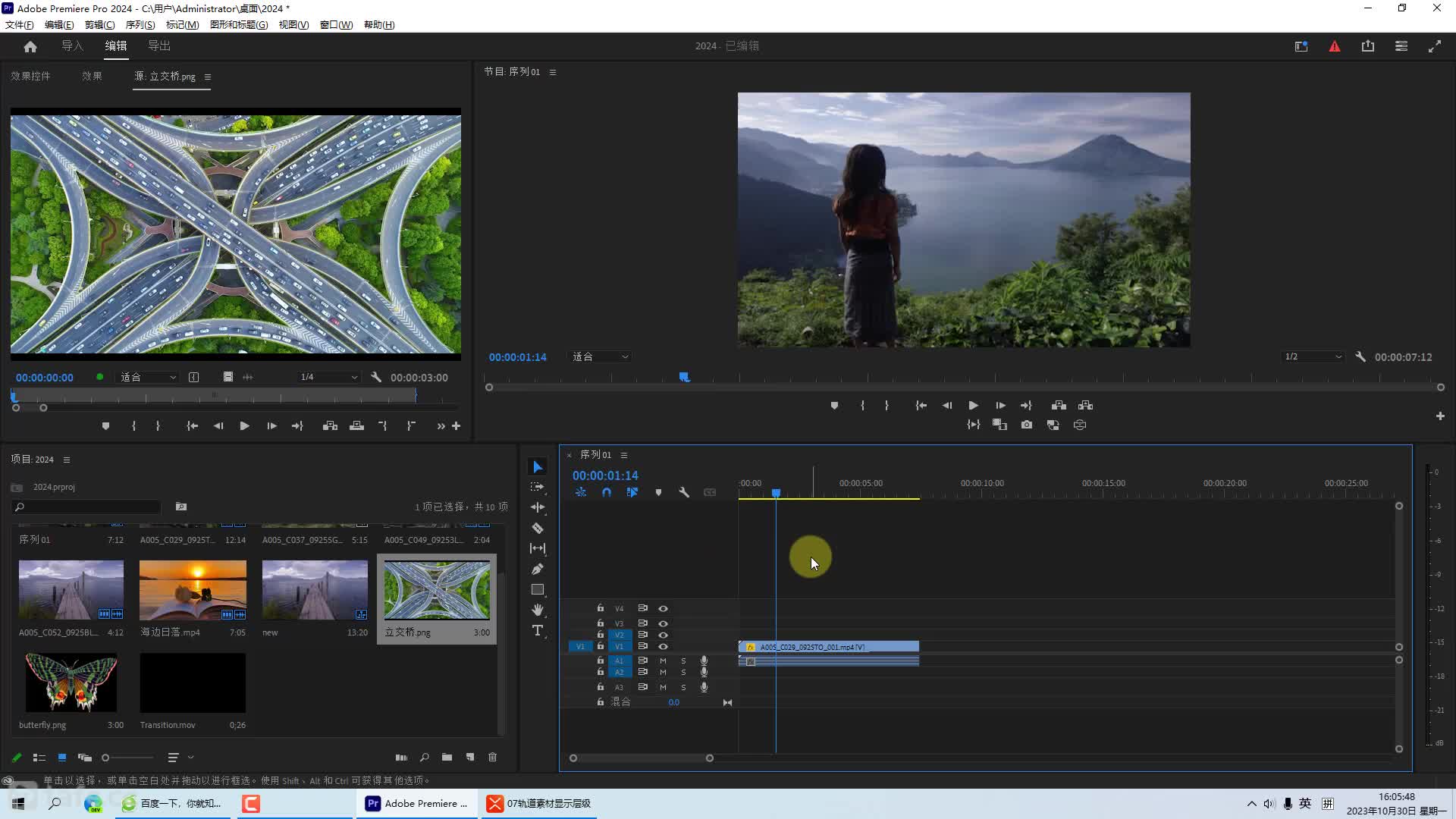Delete selected item with trash icon
This screenshot has width=1456, height=819.
[x=493, y=757]
